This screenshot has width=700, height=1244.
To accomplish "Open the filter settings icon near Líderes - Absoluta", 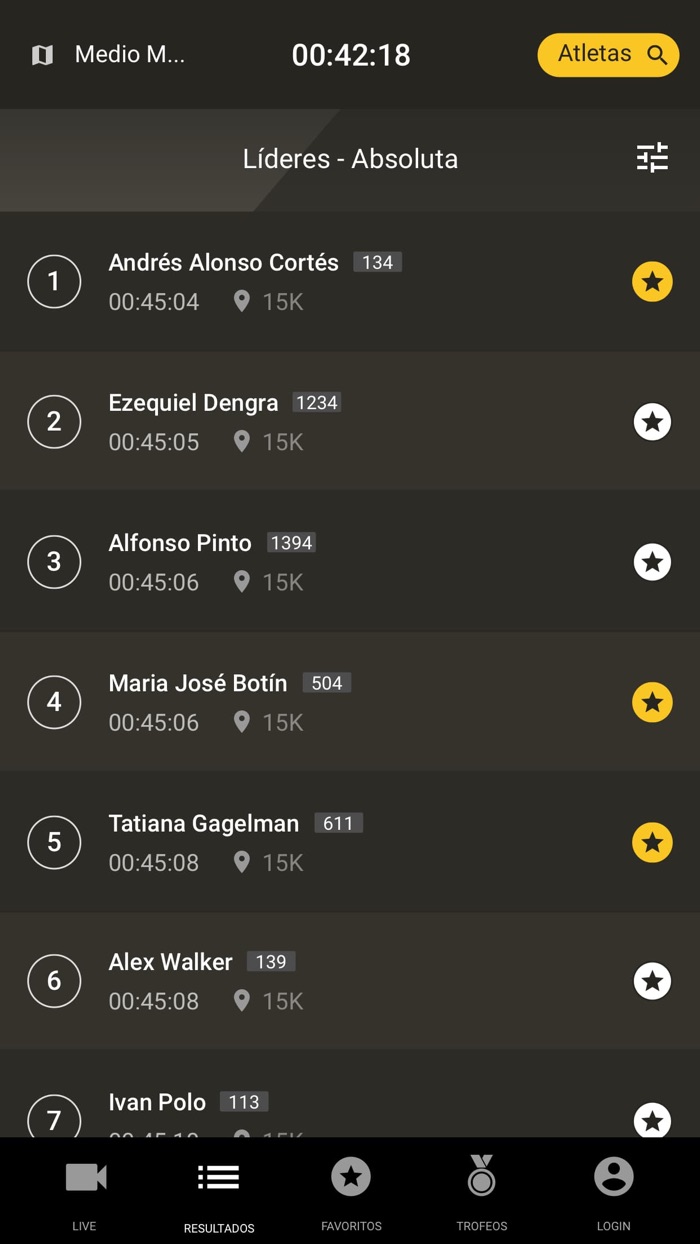I will (652, 158).
